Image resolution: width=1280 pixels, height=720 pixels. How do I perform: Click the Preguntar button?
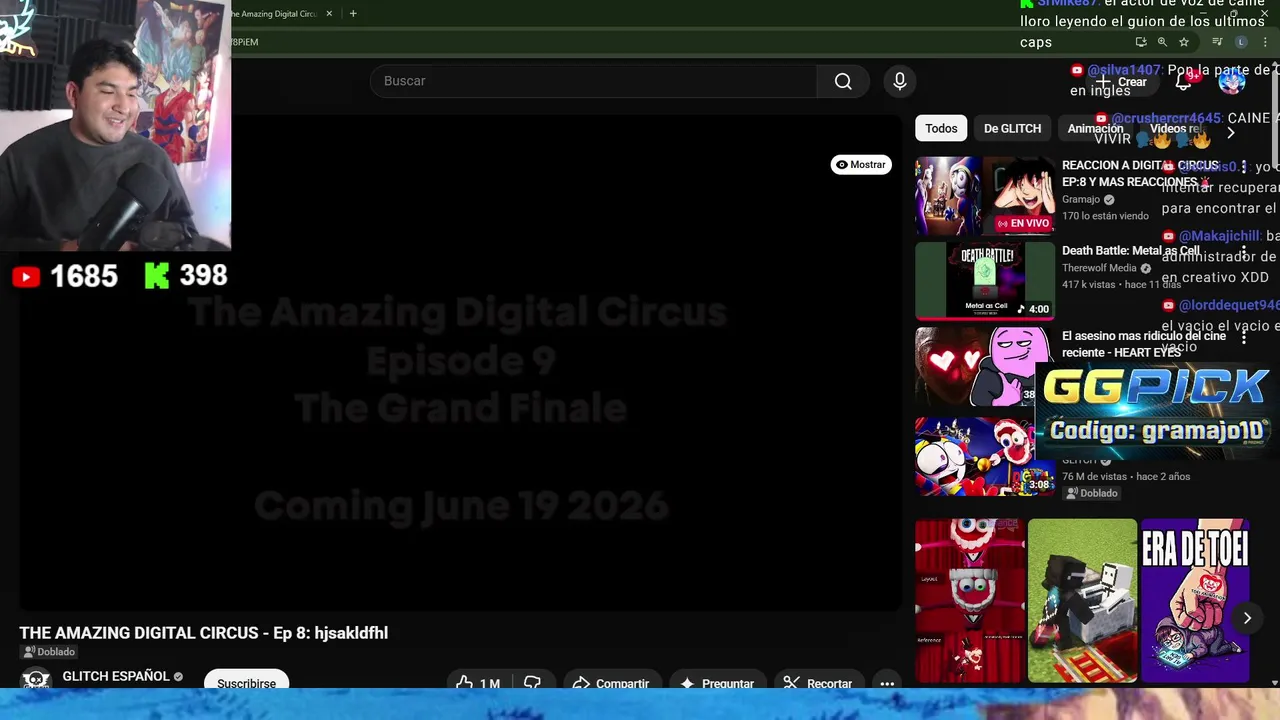[717, 683]
